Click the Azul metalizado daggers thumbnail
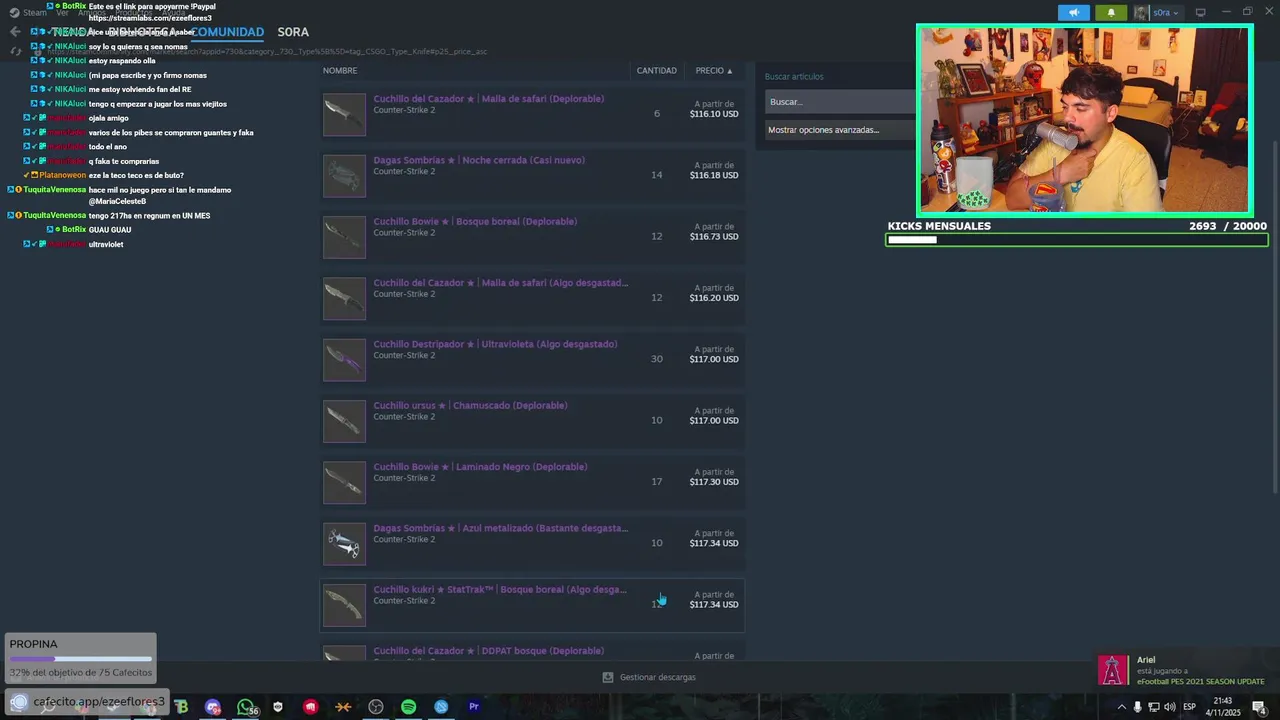 [x=345, y=543]
